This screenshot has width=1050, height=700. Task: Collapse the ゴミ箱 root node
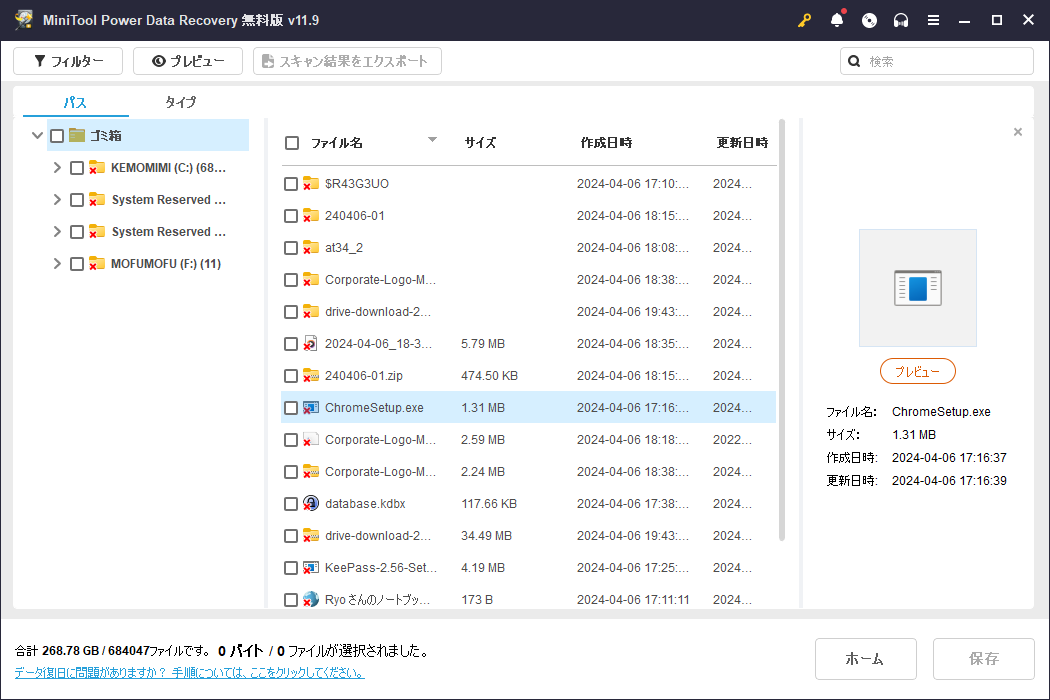(x=37, y=136)
